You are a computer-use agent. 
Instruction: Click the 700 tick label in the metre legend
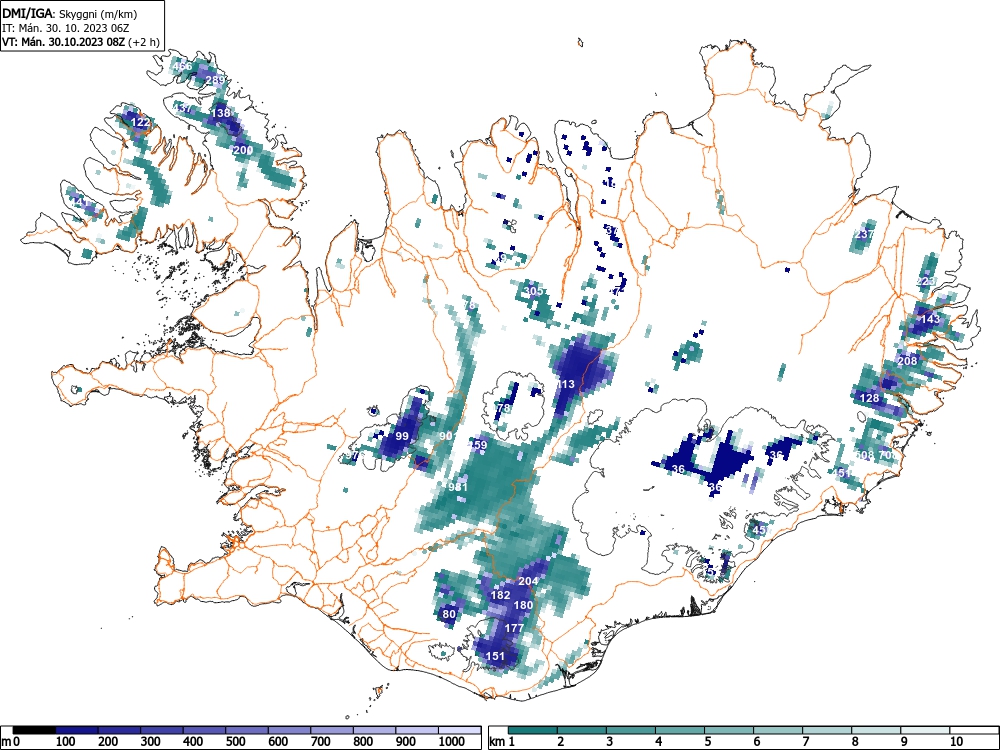click(321, 741)
